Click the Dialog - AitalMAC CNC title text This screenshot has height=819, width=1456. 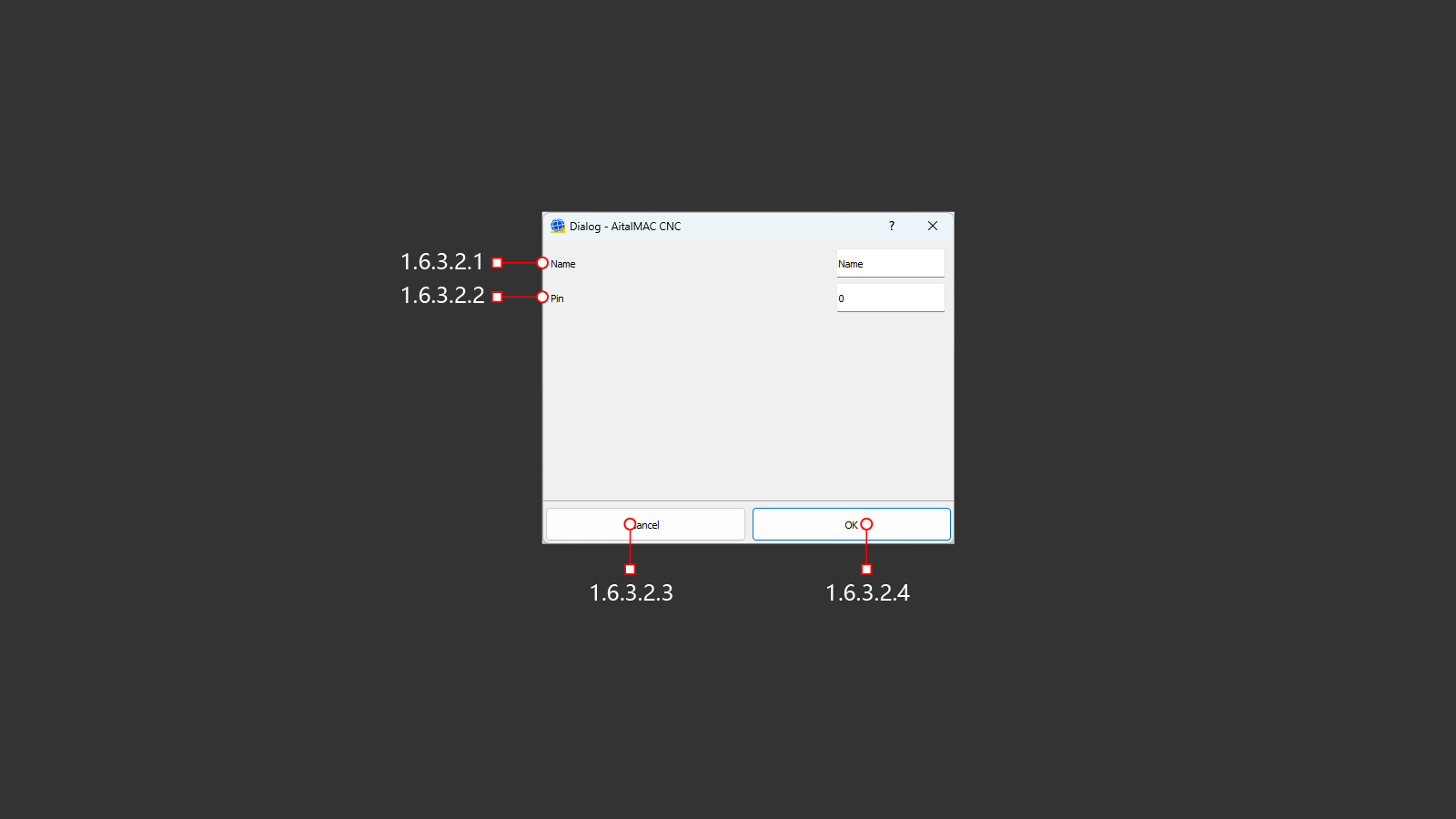point(625,227)
